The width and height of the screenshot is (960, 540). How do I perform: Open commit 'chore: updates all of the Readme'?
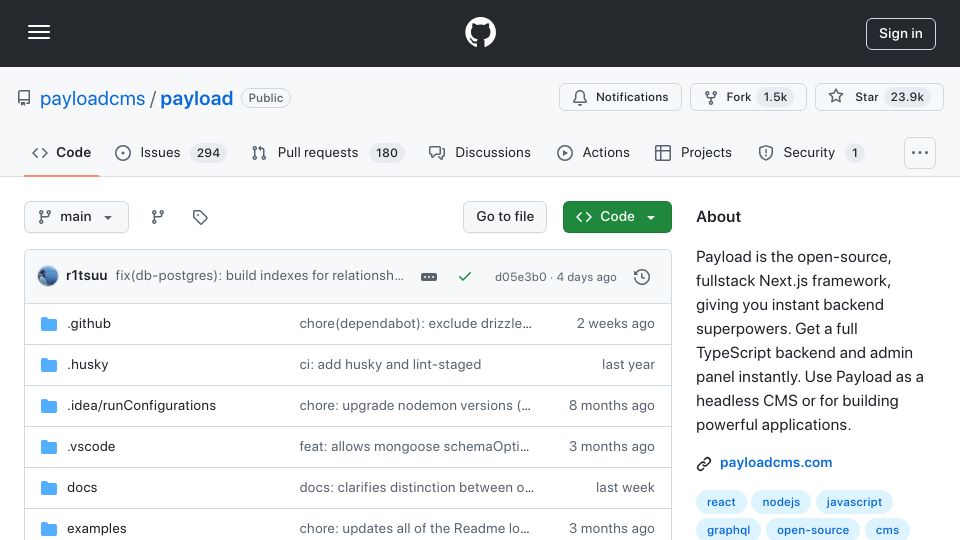414,528
